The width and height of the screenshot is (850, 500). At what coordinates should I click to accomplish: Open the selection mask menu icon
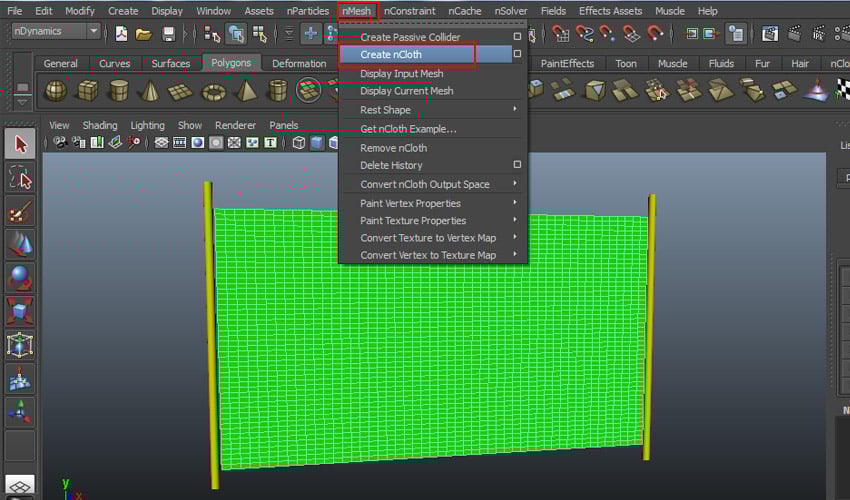(289, 34)
